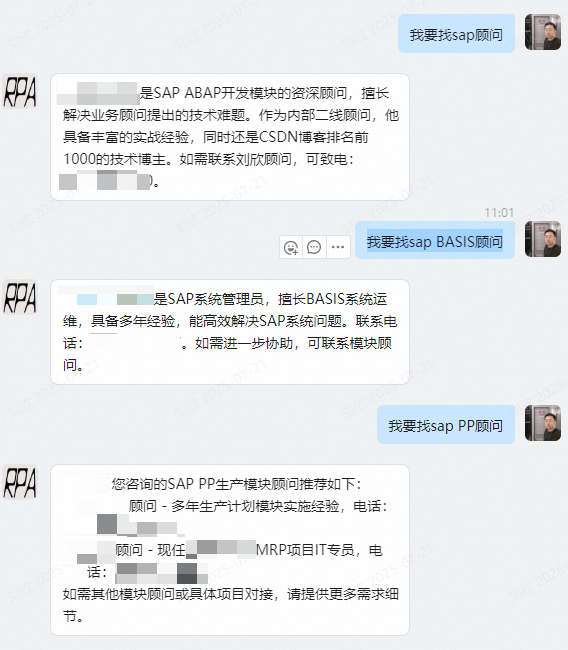Click blurred consultant name before '是SAP ABAP'
The height and width of the screenshot is (650, 568).
point(97,93)
